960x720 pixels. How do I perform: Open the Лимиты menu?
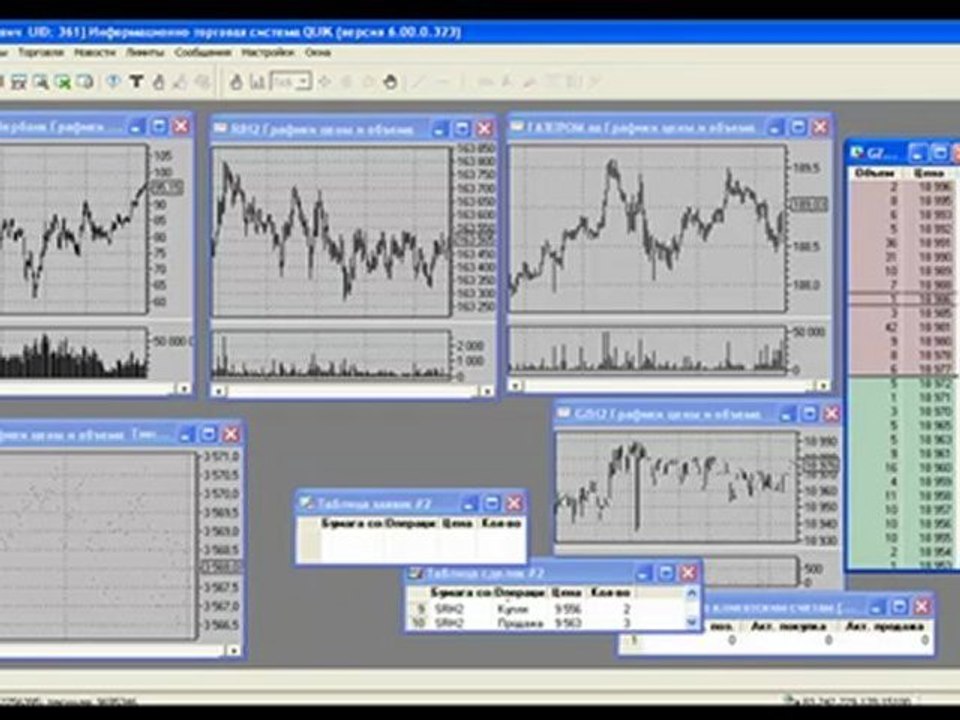[145, 53]
